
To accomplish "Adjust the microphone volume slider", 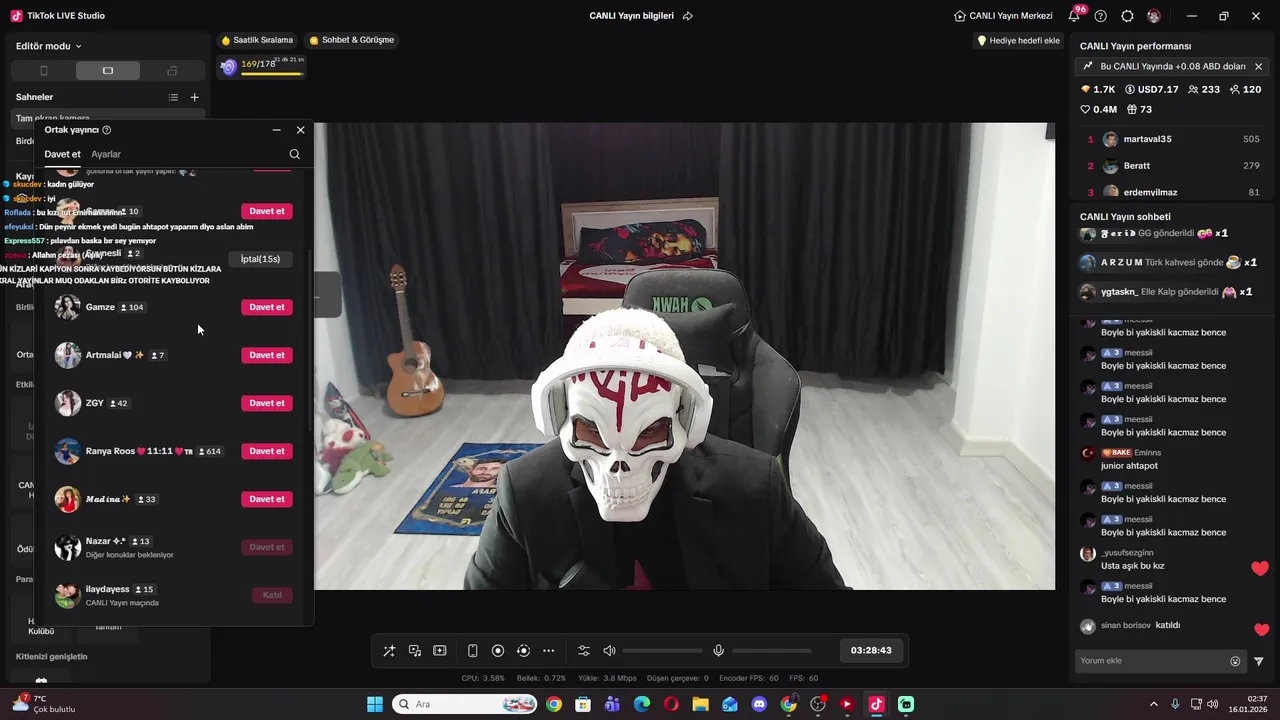I will tap(771, 651).
